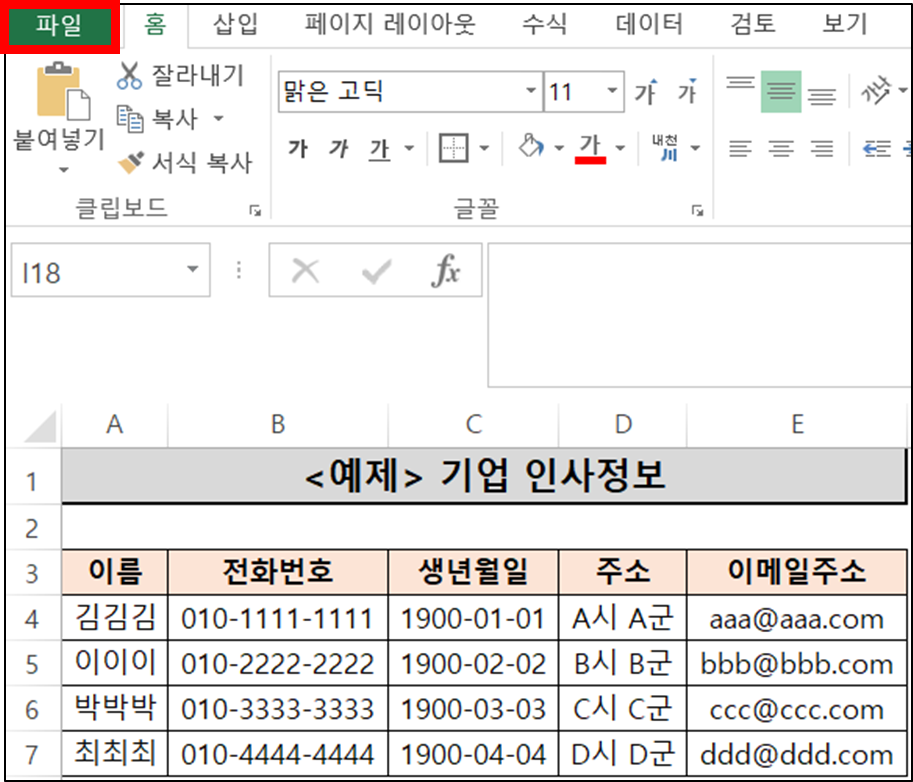Image resolution: width=913 pixels, height=782 pixels.
Task: Expand the fill color dropdown arrow
Action: 559,148
